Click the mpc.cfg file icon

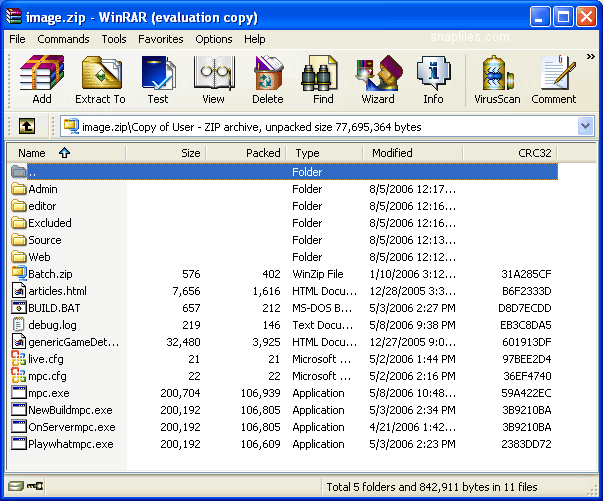coord(18,375)
